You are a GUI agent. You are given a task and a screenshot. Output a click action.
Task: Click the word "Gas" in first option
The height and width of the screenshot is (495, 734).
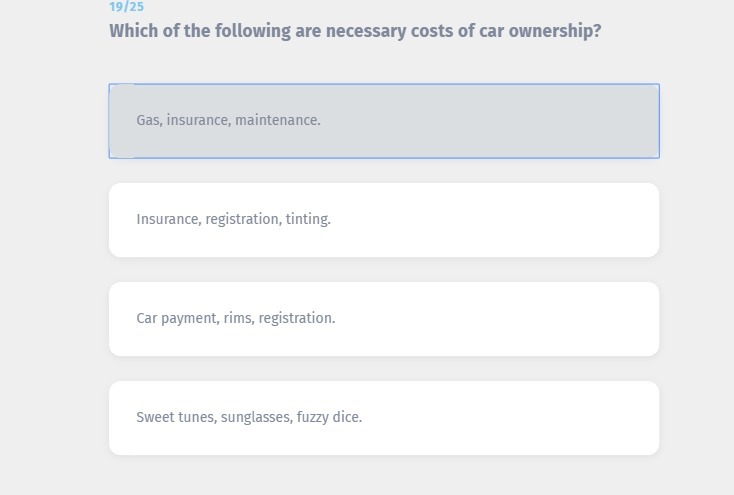pos(148,120)
